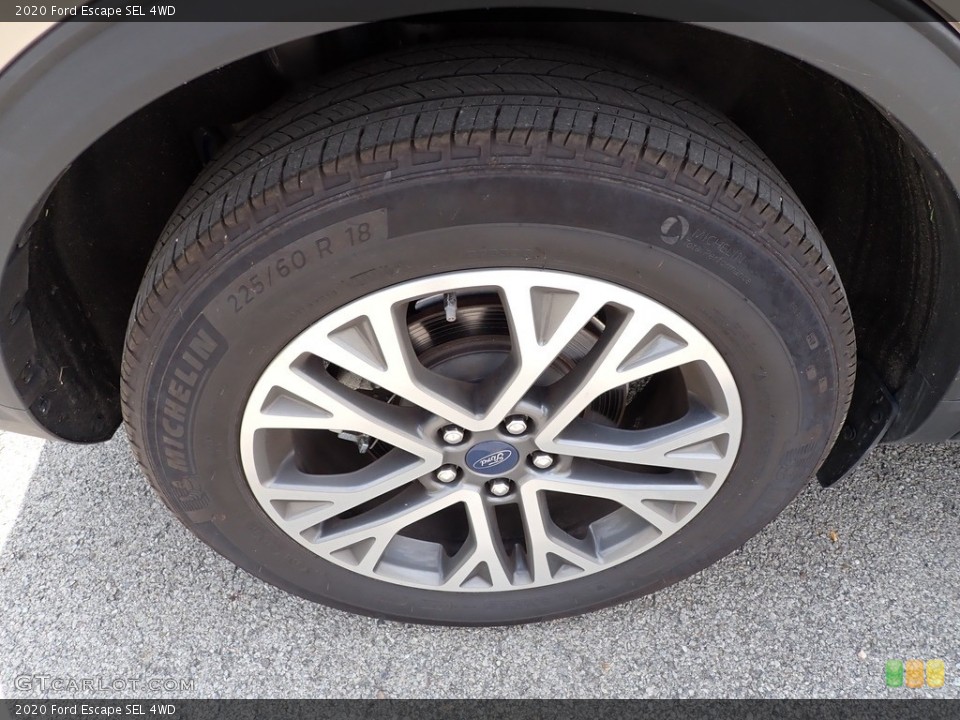
Task: Click the bottom caption '2020 Ford Escape SEL 4WD'
Action: coord(95,710)
